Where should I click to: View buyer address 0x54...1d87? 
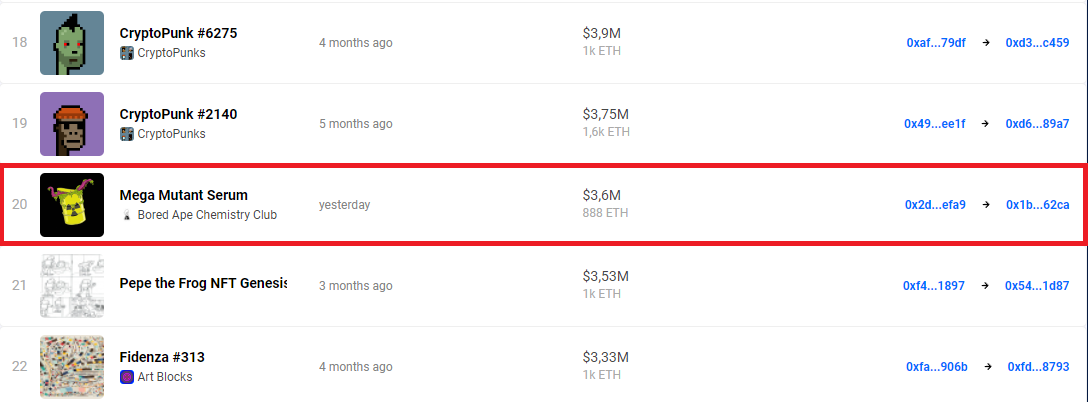tap(1037, 286)
